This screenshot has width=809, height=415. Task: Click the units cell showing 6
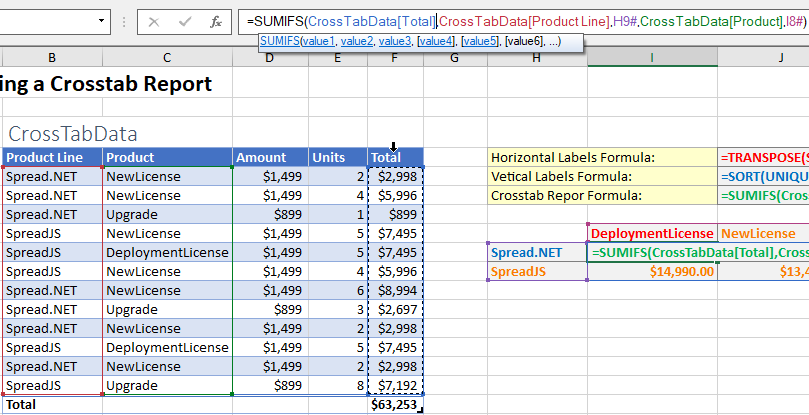tap(338, 291)
